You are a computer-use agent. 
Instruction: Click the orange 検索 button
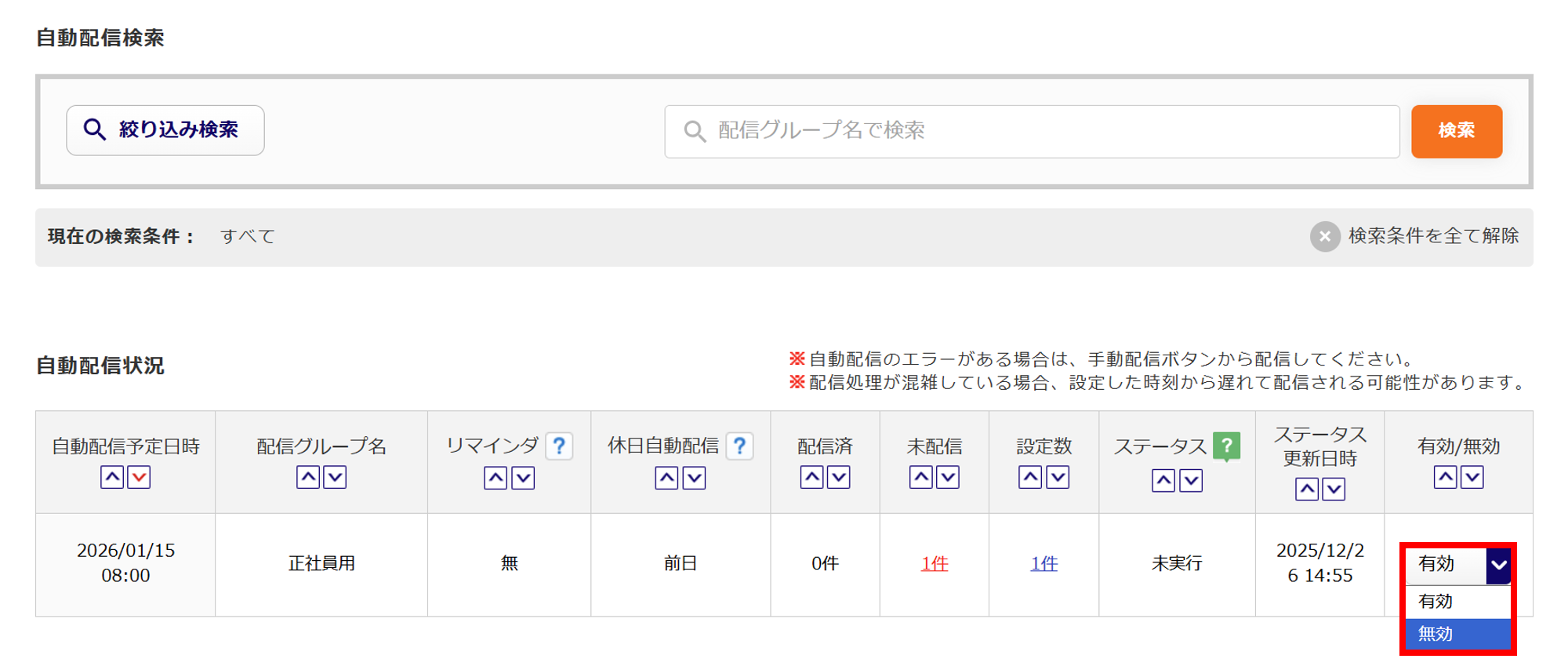click(x=1456, y=131)
